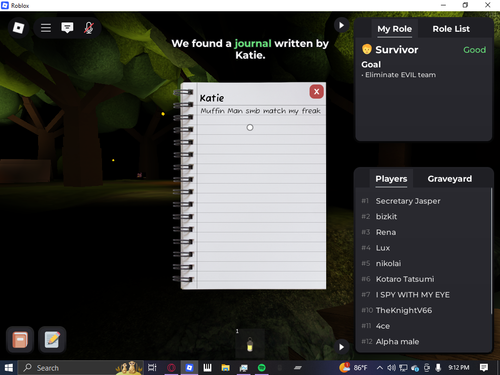
Task: Click the players list scrollbar
Action: (491, 251)
